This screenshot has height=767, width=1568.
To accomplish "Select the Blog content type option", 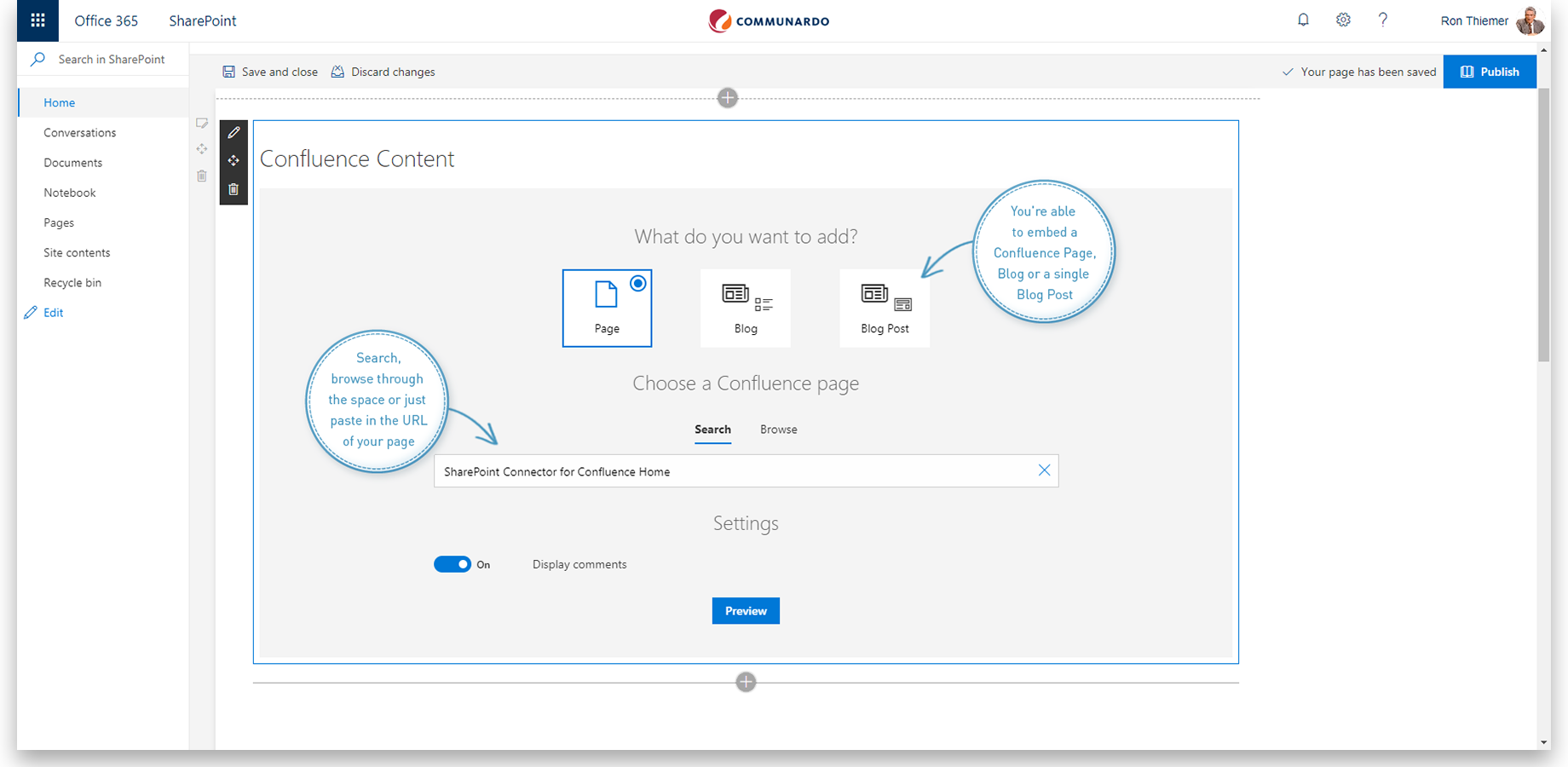I will 746,308.
